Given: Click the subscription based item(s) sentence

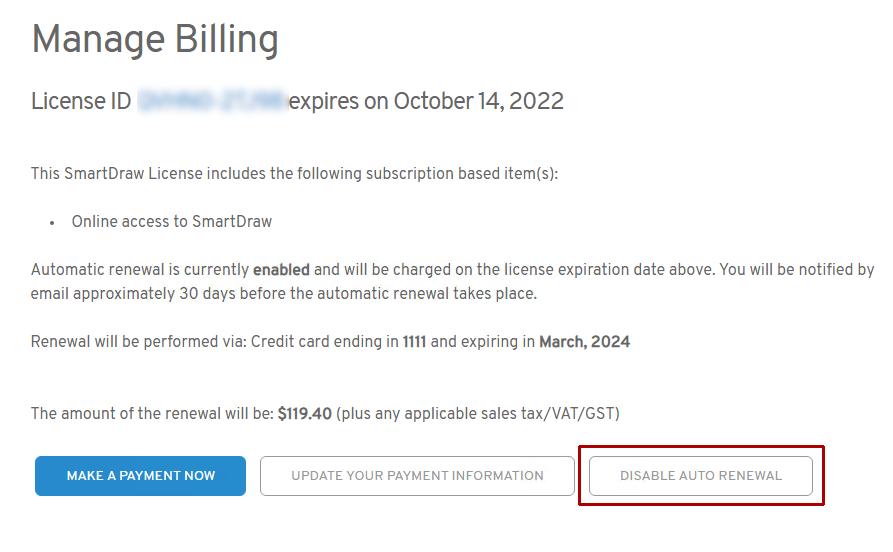Looking at the screenshot, I should click(294, 173).
